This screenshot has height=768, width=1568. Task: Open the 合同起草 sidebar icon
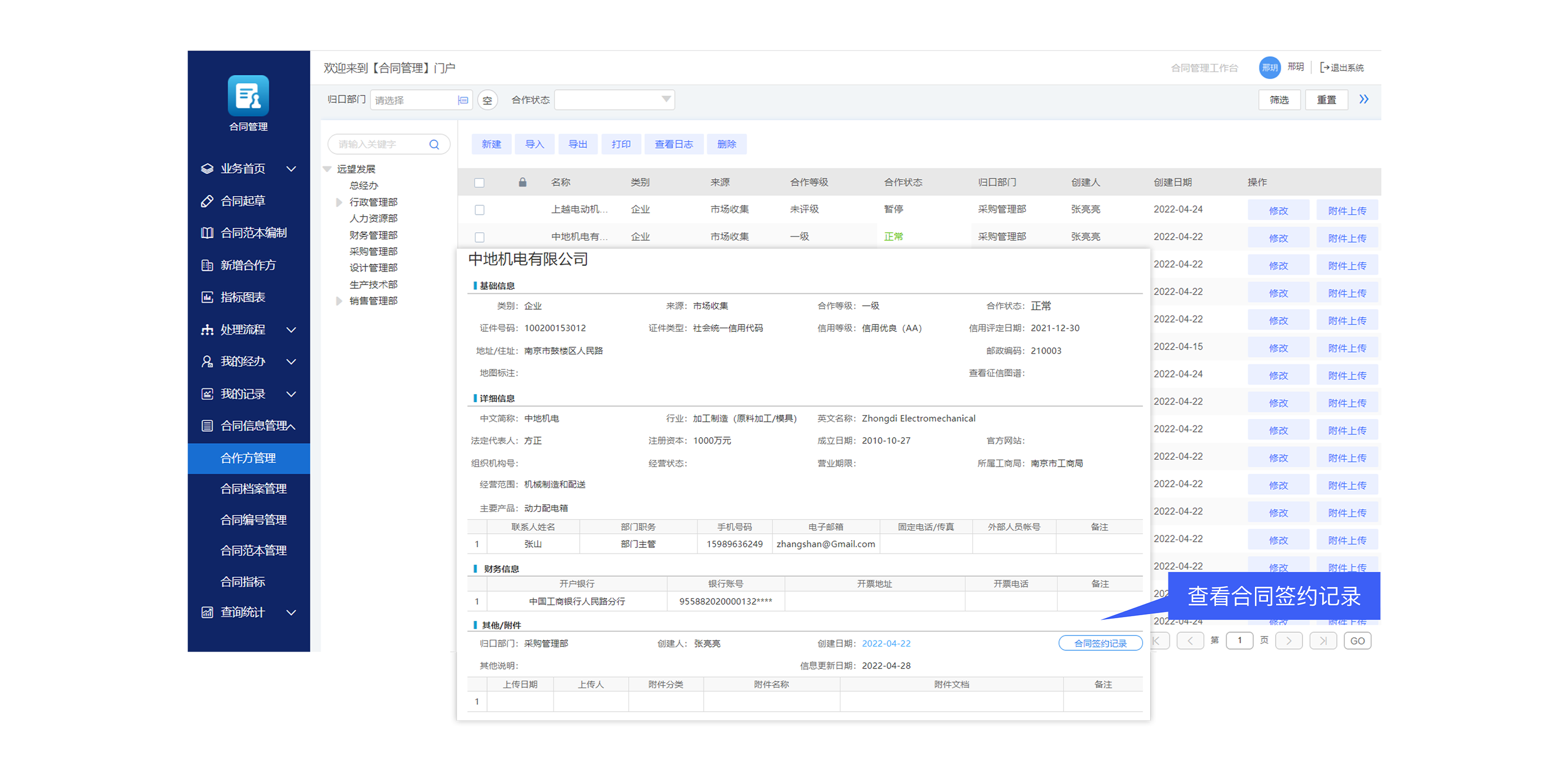click(x=206, y=200)
